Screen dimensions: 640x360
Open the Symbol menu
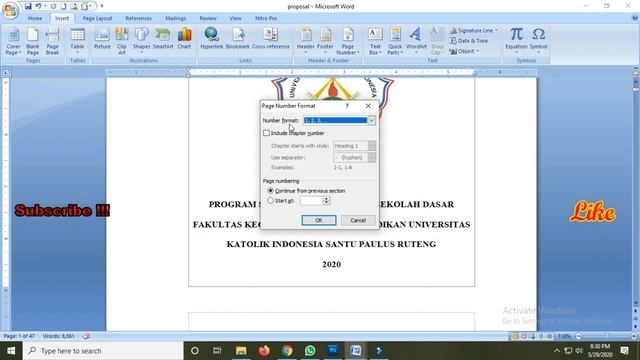coord(538,41)
